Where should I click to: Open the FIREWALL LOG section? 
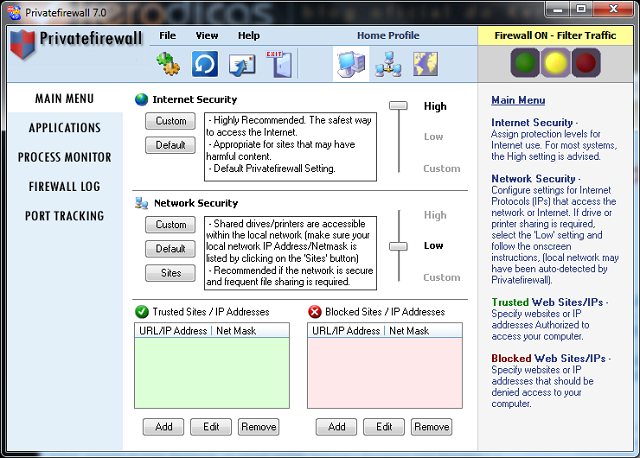(64, 187)
